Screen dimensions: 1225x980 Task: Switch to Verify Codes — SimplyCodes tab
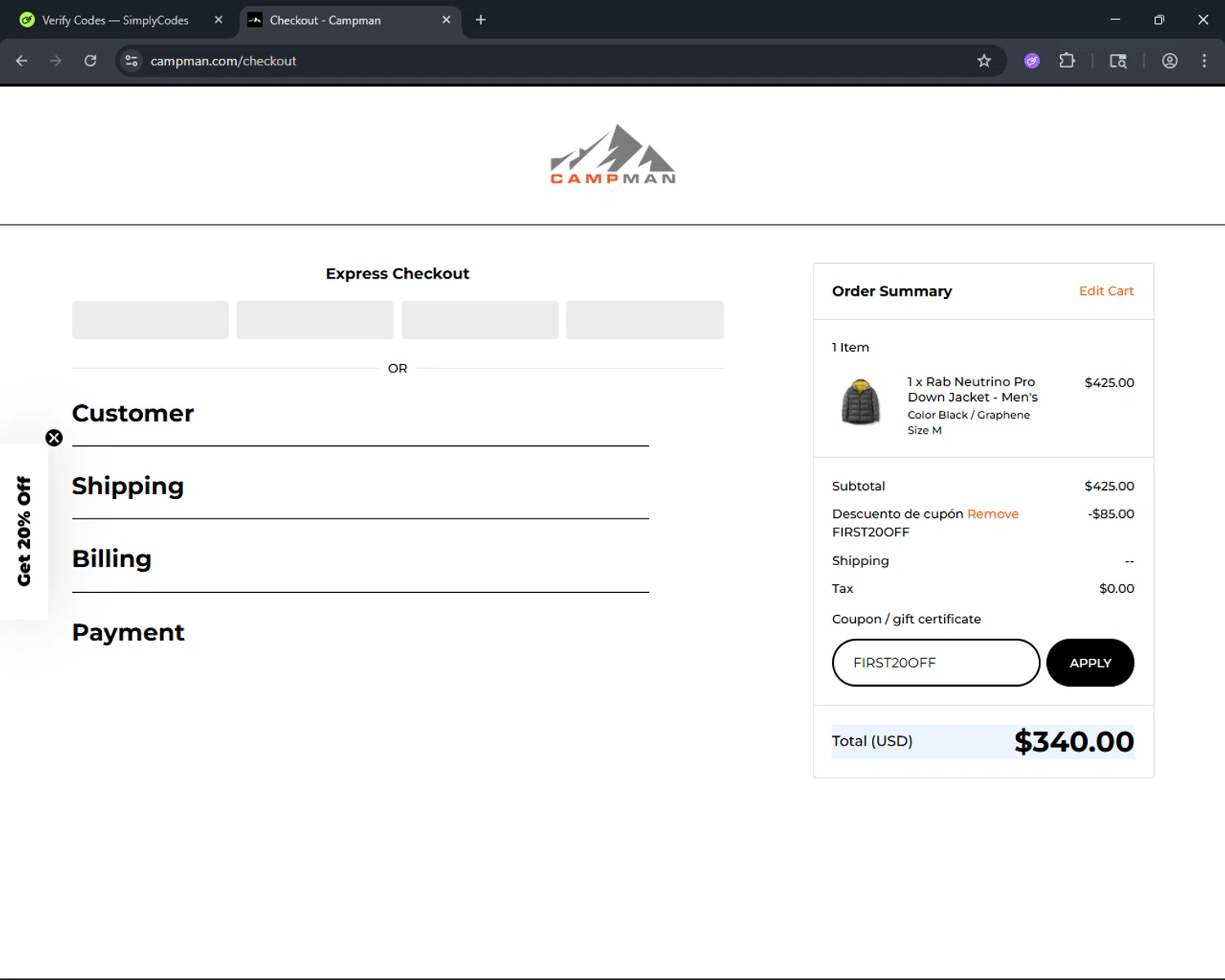(x=115, y=20)
